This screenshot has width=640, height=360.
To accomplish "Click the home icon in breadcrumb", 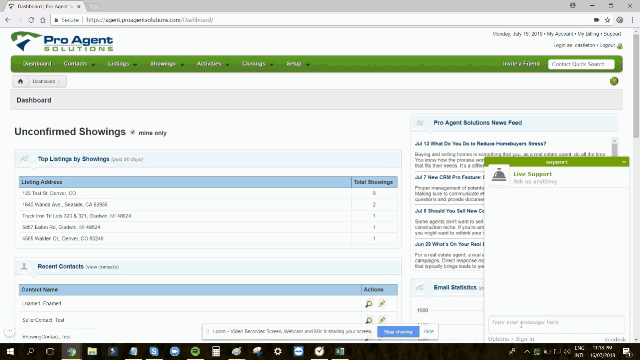I will (20, 81).
